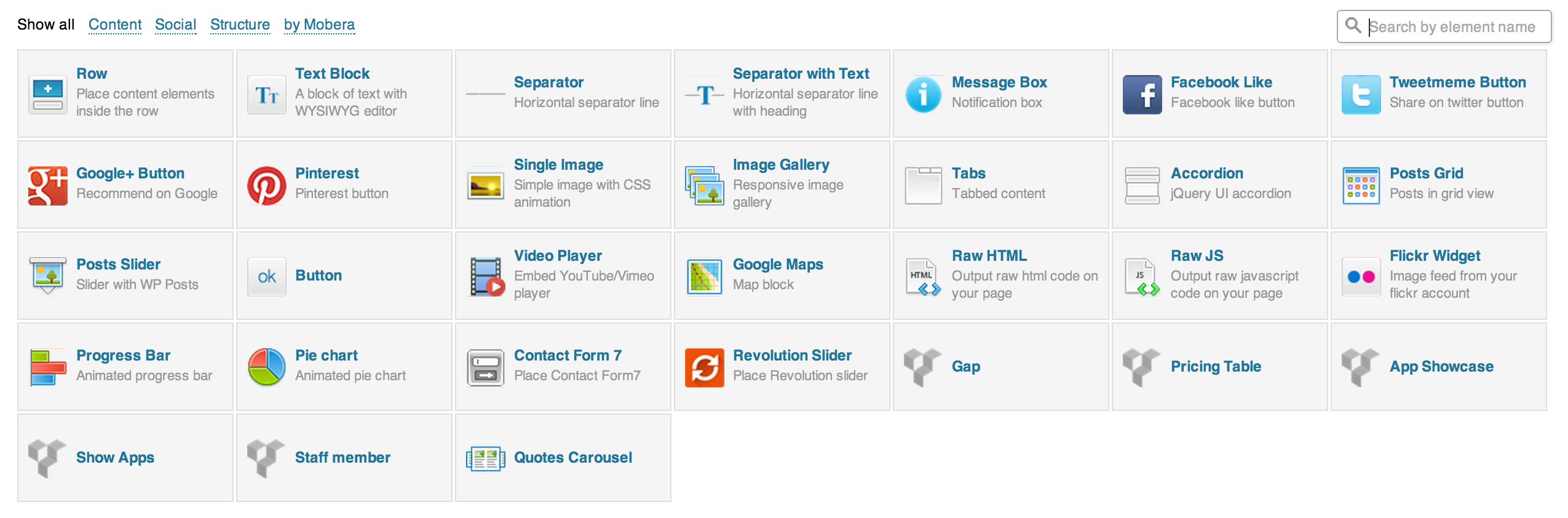Choose the Google Maps icon

(704, 276)
